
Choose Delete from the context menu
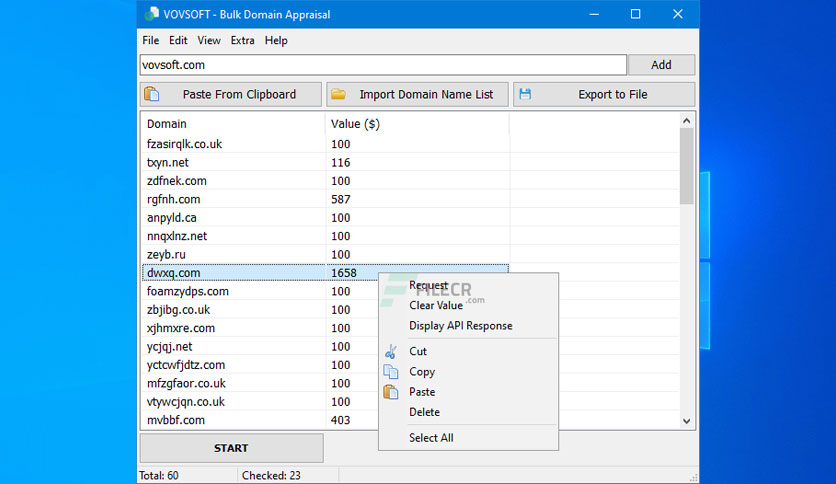tap(468, 412)
